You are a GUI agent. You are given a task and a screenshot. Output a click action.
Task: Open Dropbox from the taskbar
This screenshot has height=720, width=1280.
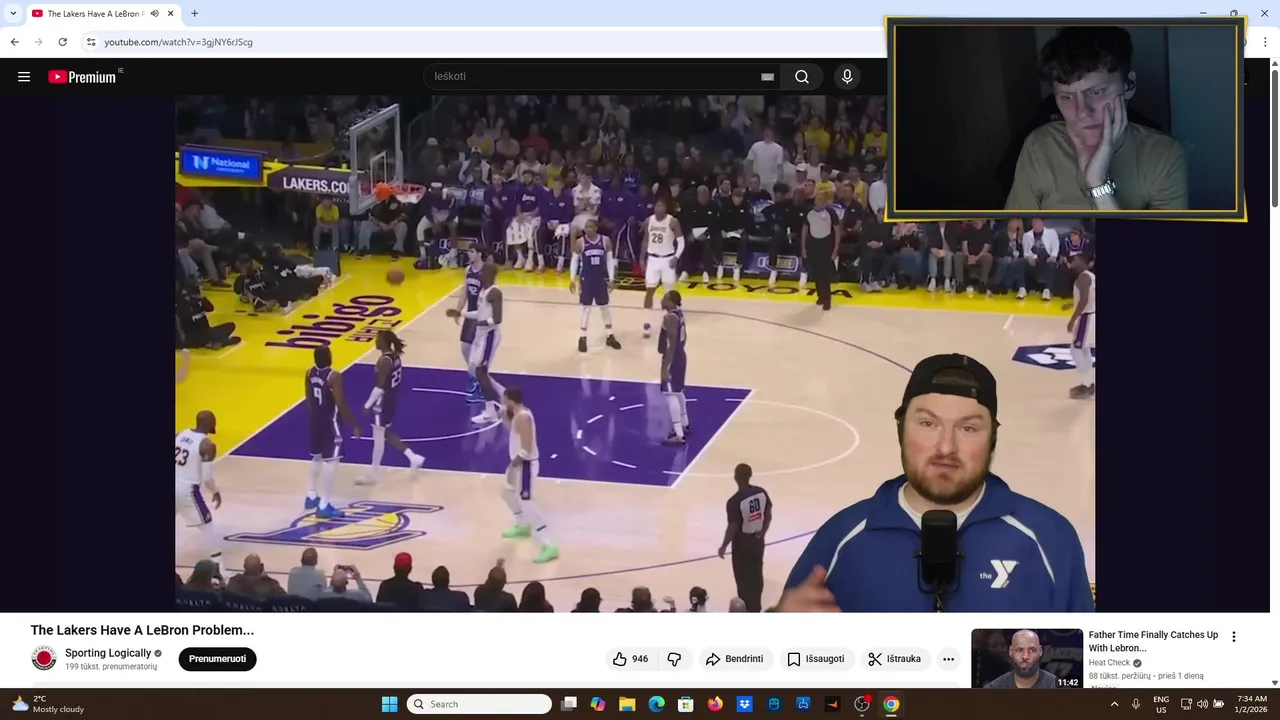(x=744, y=704)
